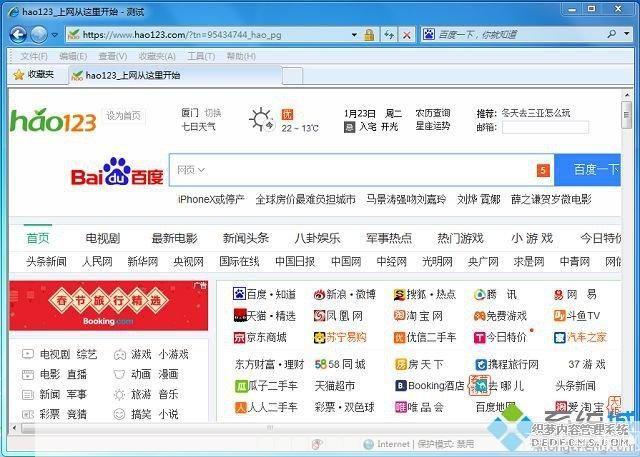Open the 人民网 news site link
Screen dimensions: 640x457
point(97,261)
